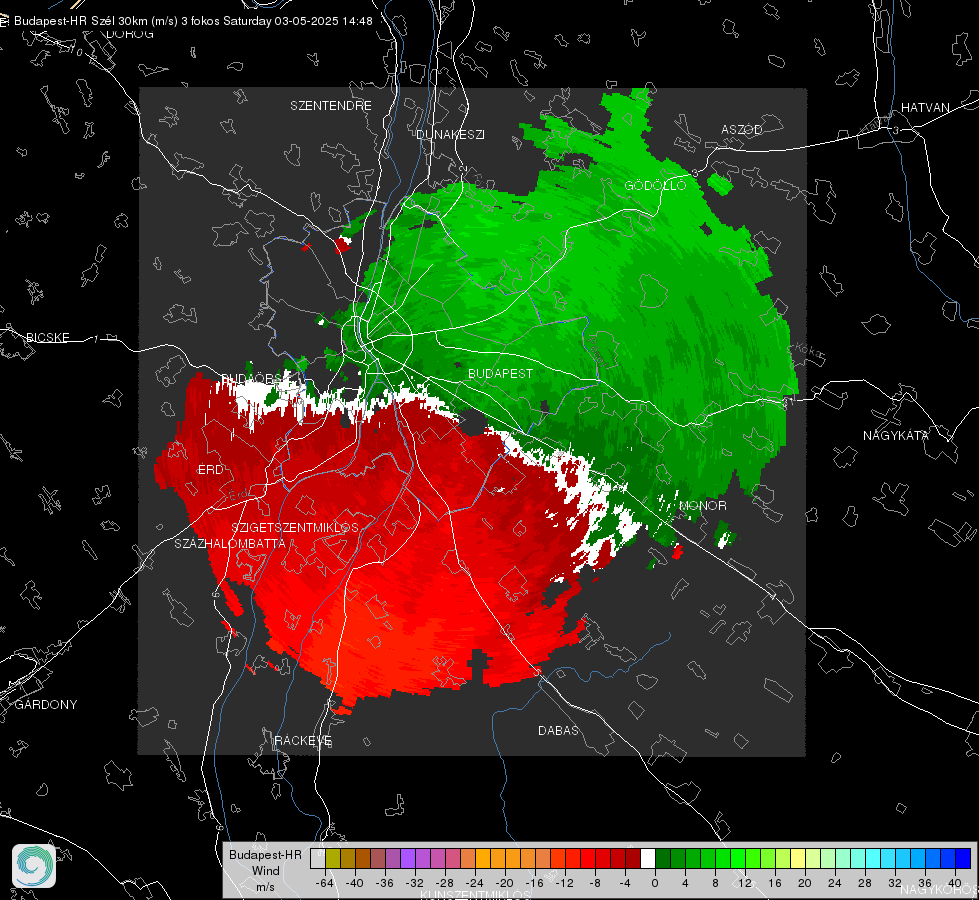Click the DOROG map label
The image size is (979, 900).
tap(130, 34)
